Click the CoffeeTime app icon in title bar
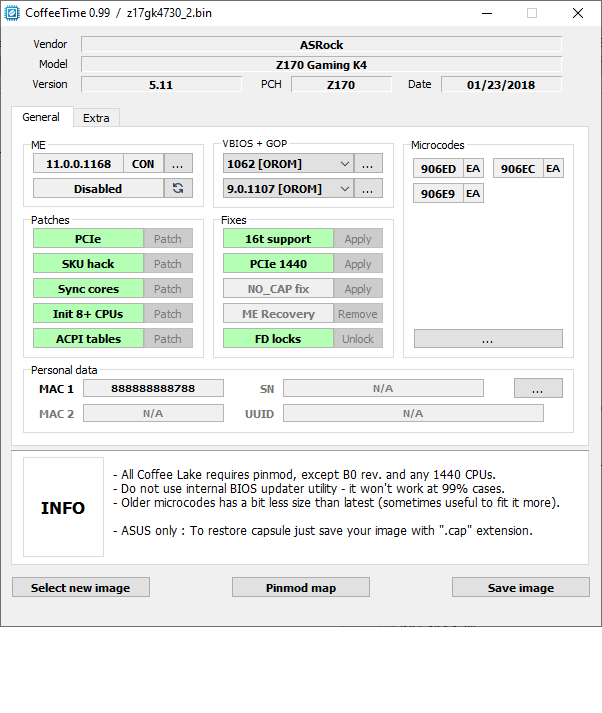 point(12,13)
